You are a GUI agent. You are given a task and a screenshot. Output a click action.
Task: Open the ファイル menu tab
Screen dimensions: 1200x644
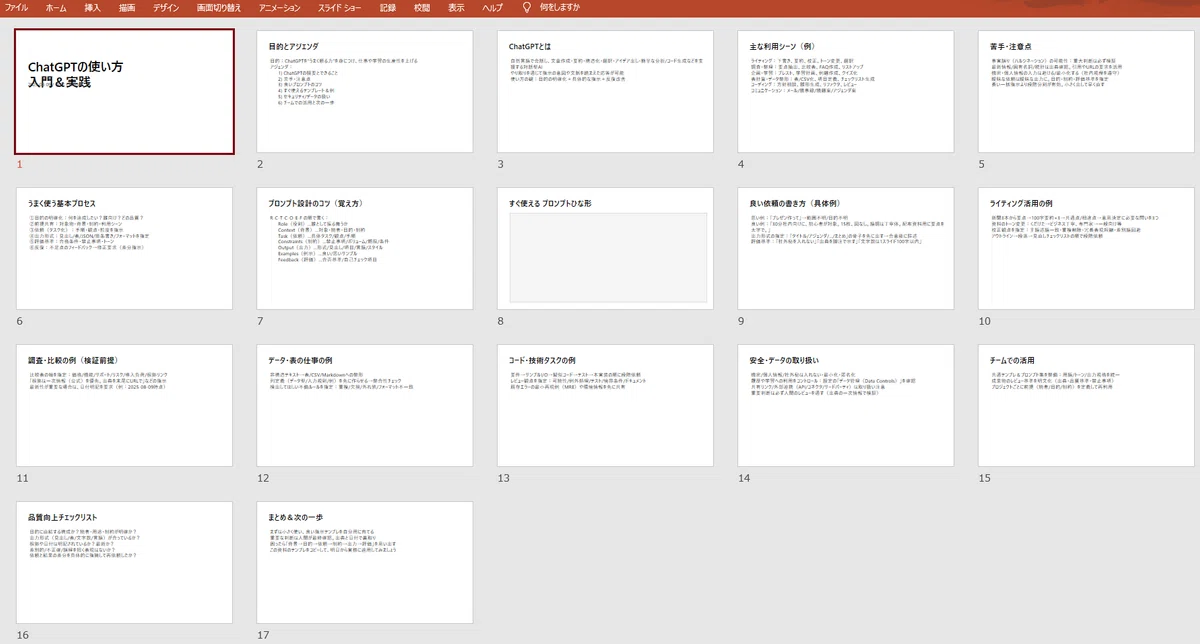point(17,7)
